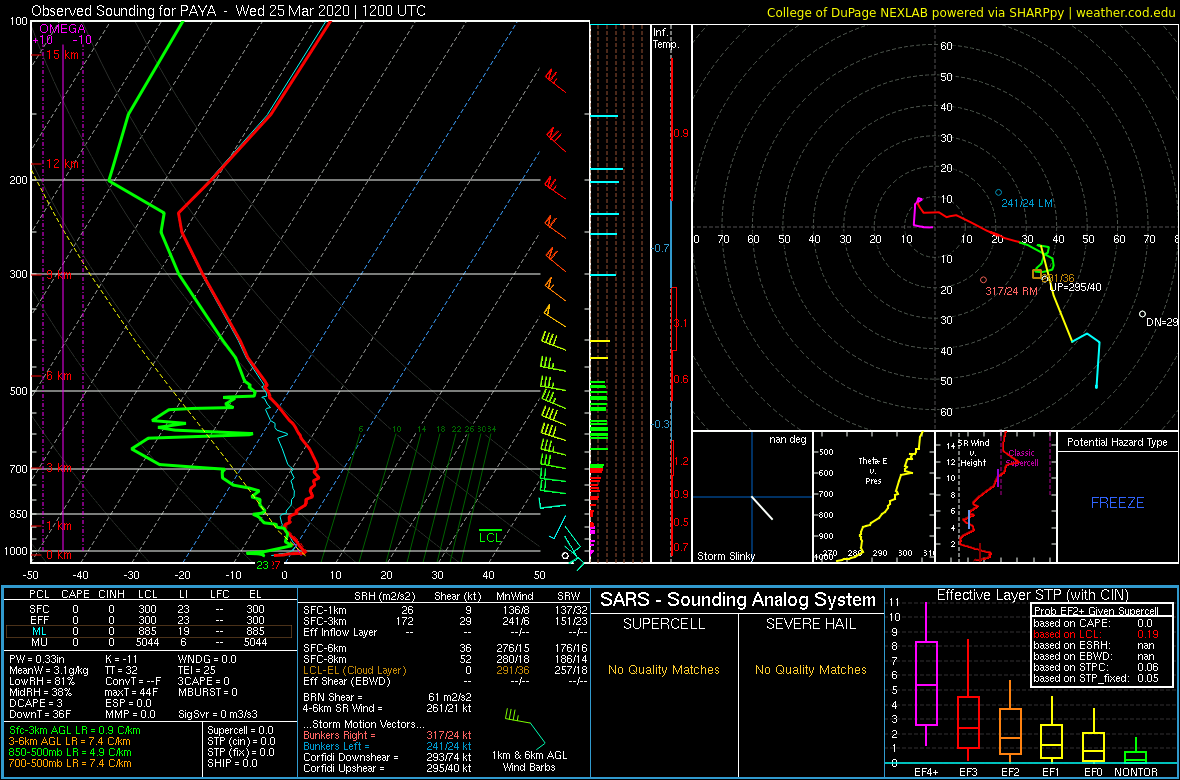The height and width of the screenshot is (780, 1180).
Task: Click the SHIP = 0.0 parameter
Action: click(x=233, y=763)
